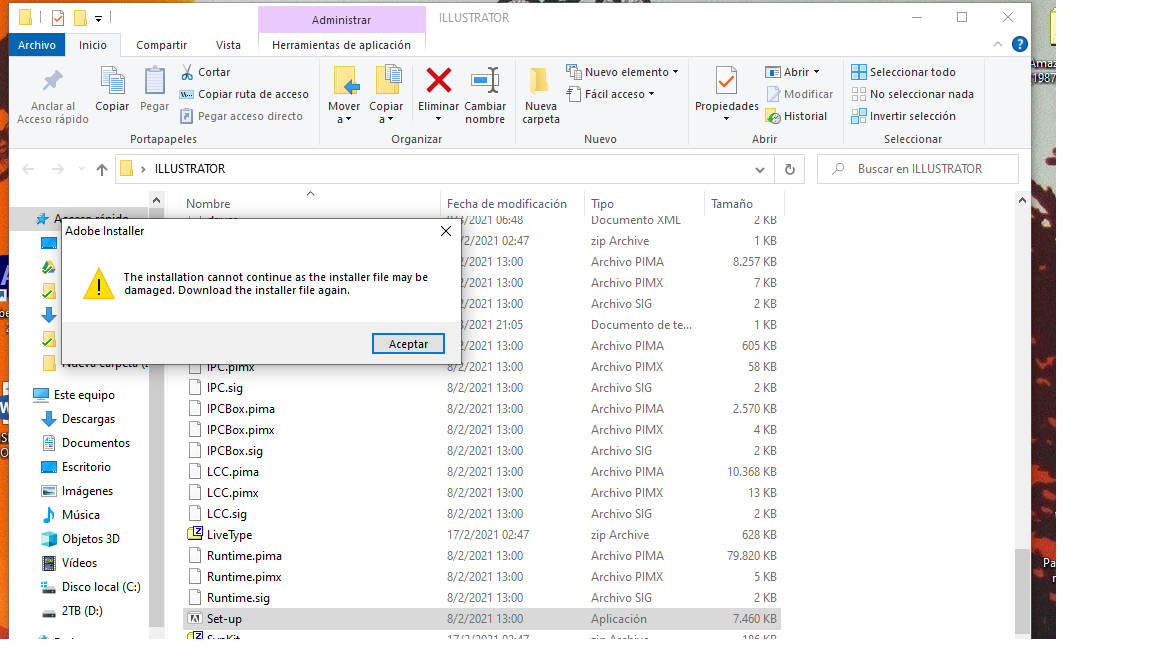The height and width of the screenshot is (648, 1152).
Task: Switch to the Inicio ribbon tab
Action: pyautogui.click(x=93, y=45)
